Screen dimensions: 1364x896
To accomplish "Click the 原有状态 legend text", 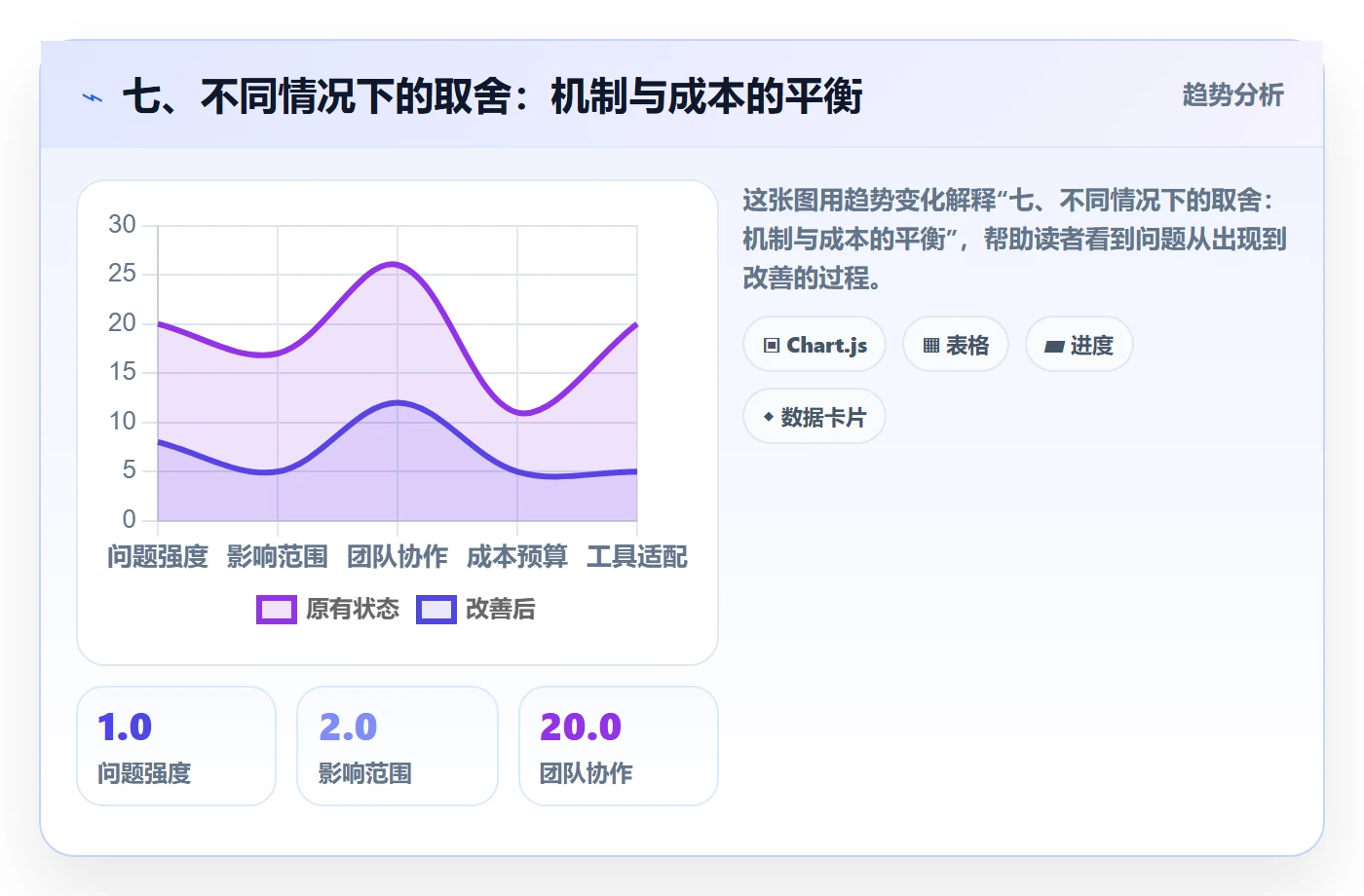I will click(x=353, y=610).
